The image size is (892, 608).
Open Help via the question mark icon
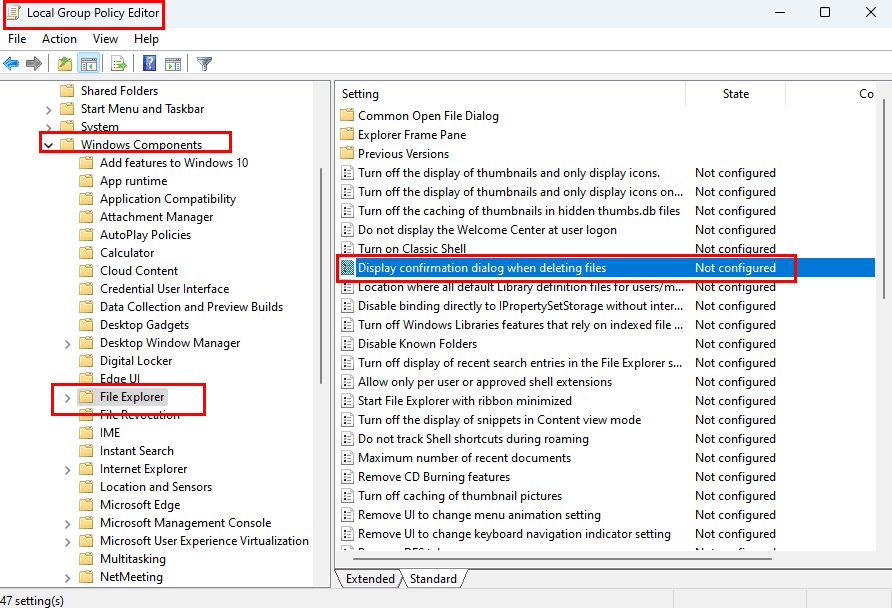coord(149,64)
